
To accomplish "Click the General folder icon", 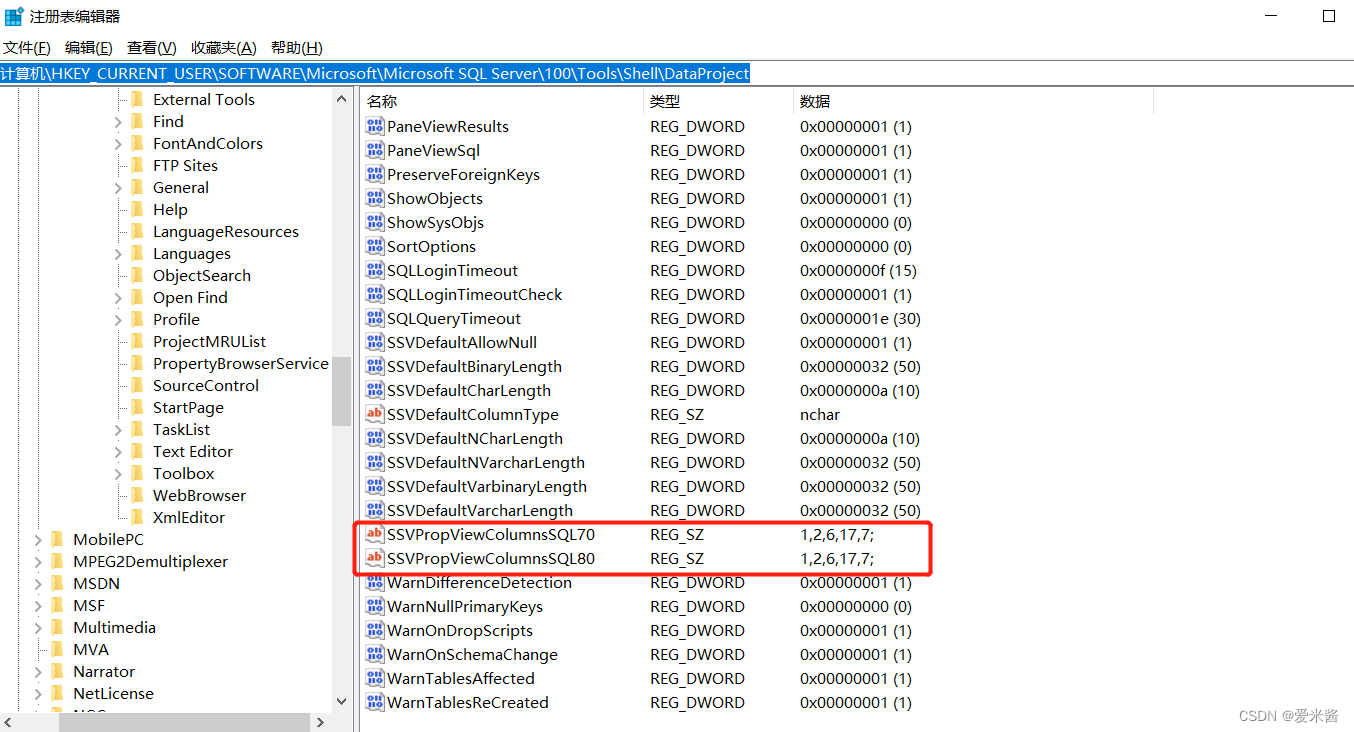I will 137,187.
